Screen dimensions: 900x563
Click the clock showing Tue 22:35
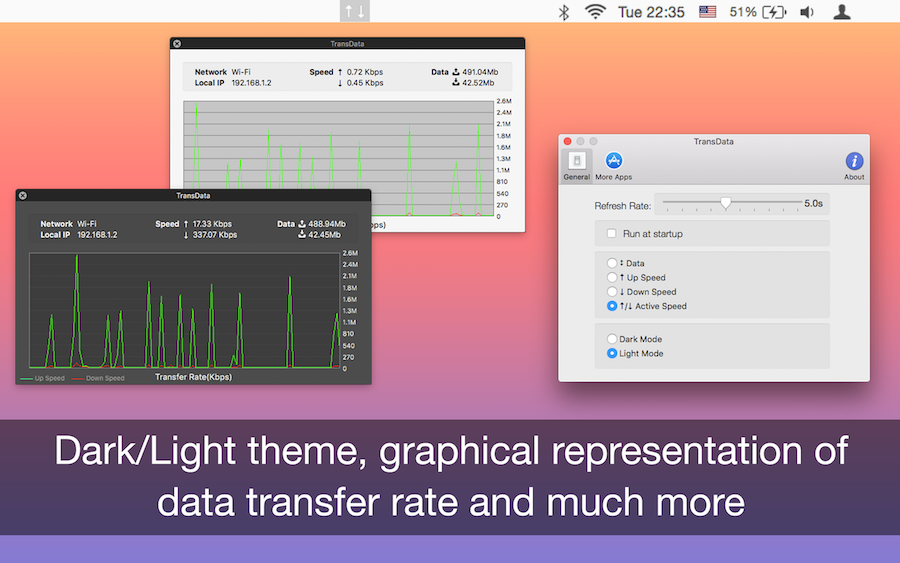[x=651, y=12]
